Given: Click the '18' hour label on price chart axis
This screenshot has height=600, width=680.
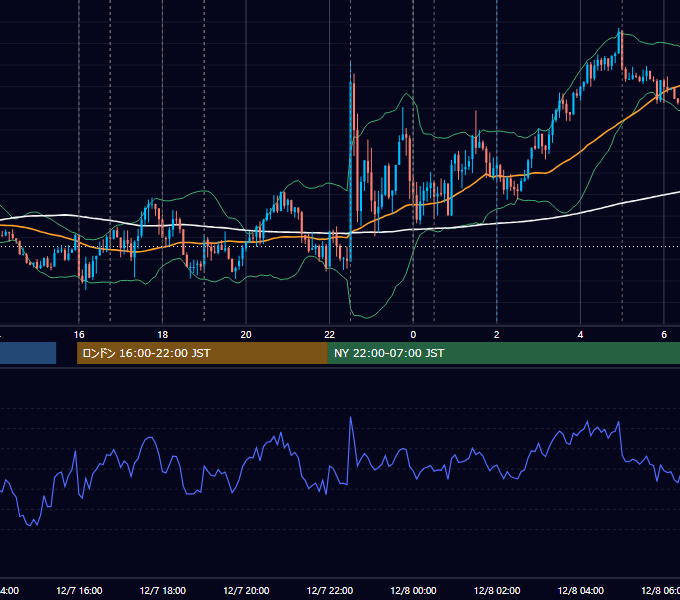Looking at the screenshot, I should coord(163,335).
